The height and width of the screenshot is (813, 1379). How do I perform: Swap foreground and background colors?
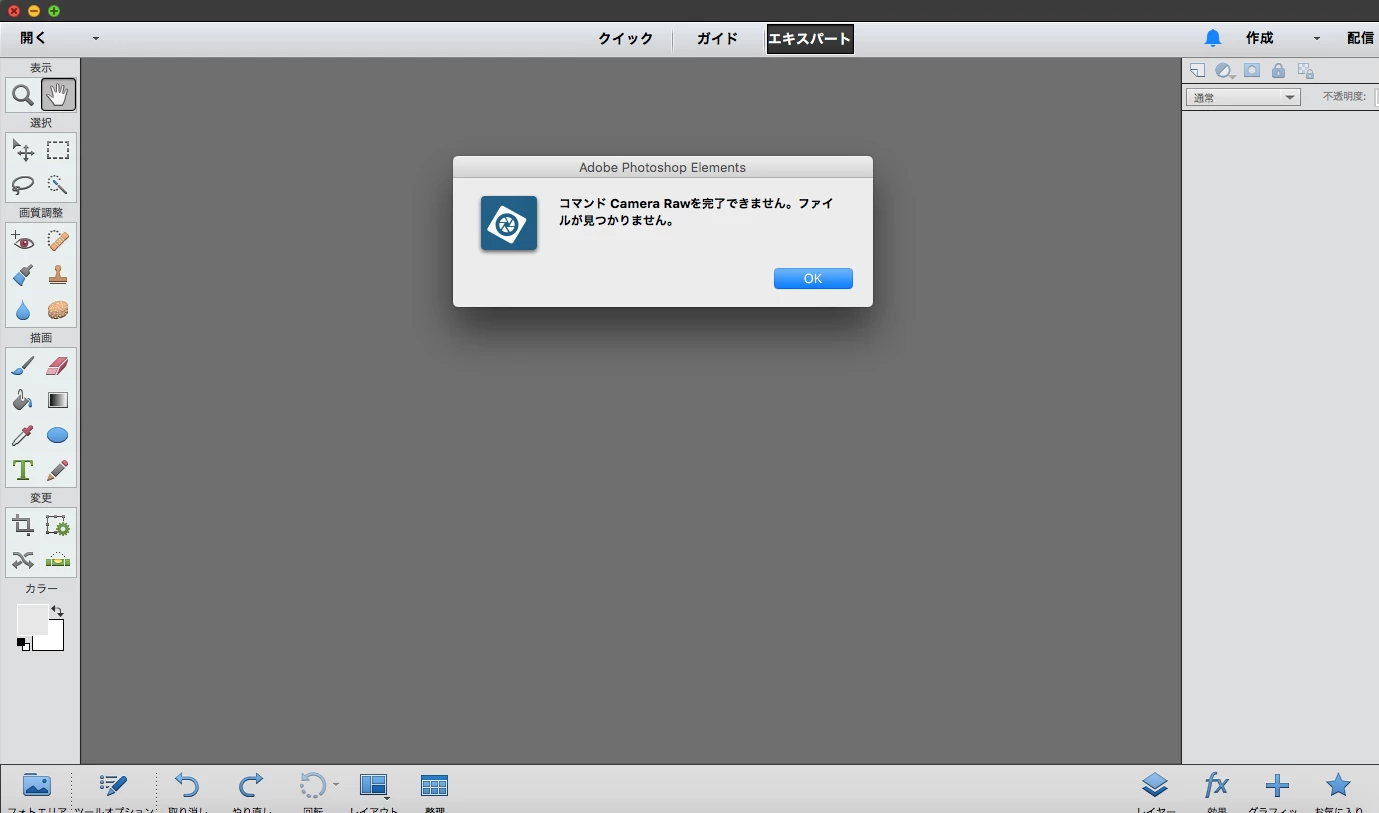tap(57, 610)
